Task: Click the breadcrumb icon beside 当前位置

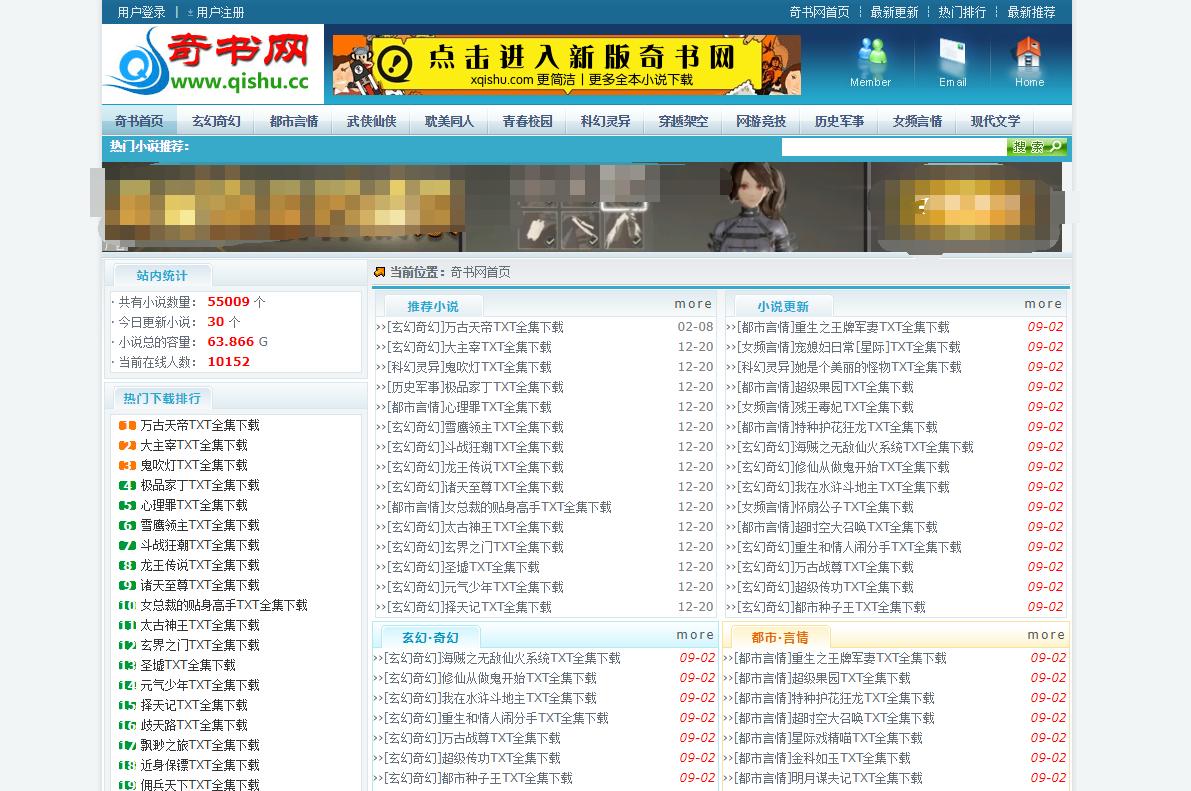Action: pos(379,271)
